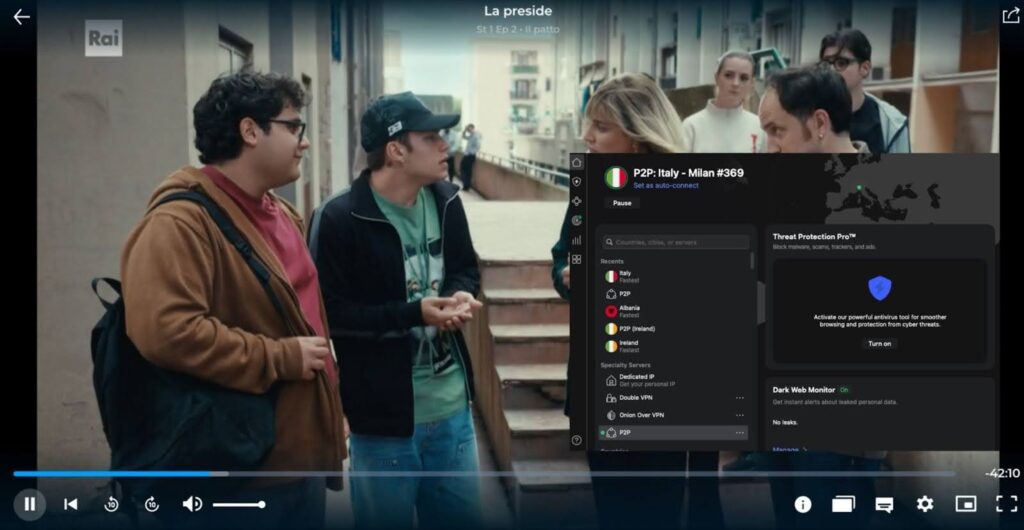Select Albania Fastest in Recents
Viewport: 1024px width, 530px height.
[x=673, y=311]
